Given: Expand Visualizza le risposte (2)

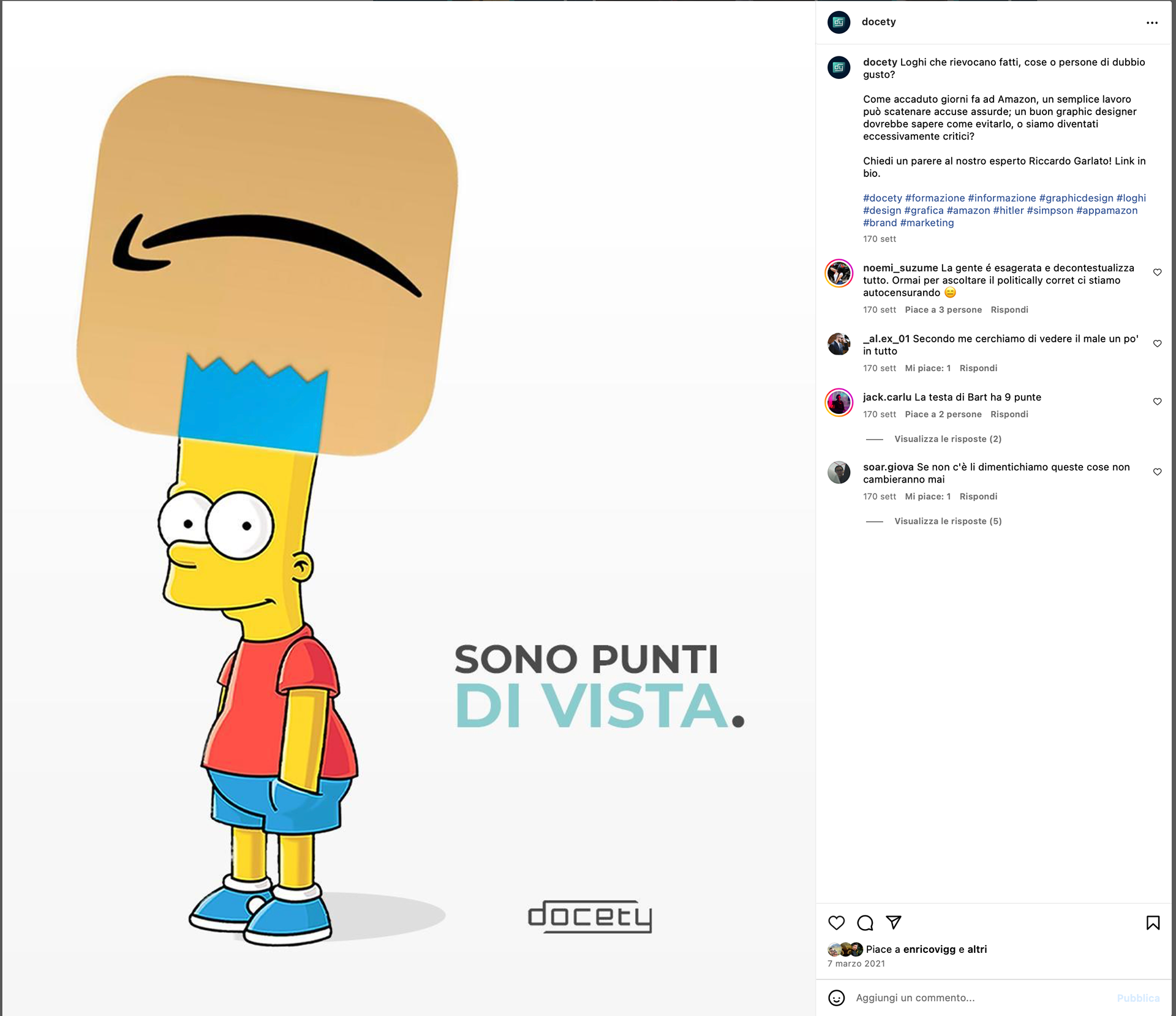Looking at the screenshot, I should click(x=948, y=439).
